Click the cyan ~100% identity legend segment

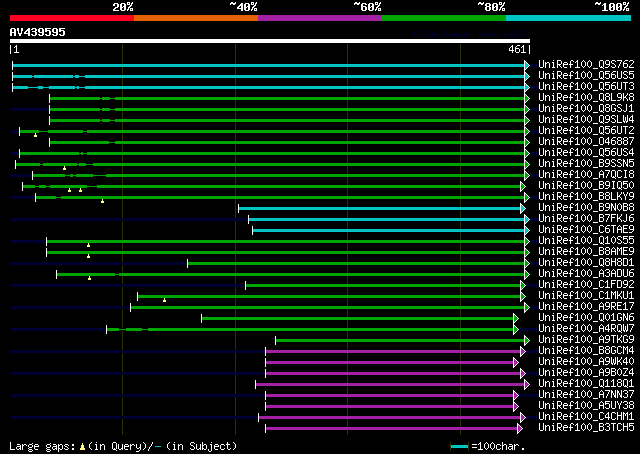[569, 18]
